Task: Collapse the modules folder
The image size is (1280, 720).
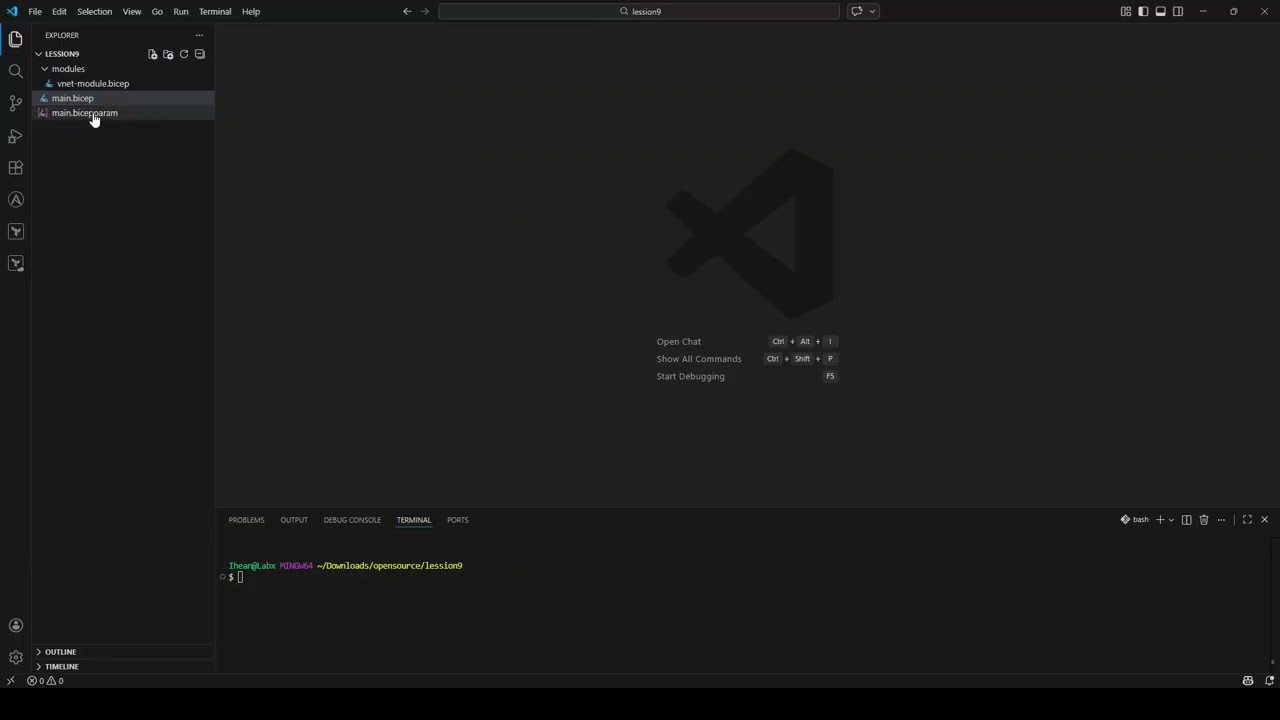Action: point(68,69)
